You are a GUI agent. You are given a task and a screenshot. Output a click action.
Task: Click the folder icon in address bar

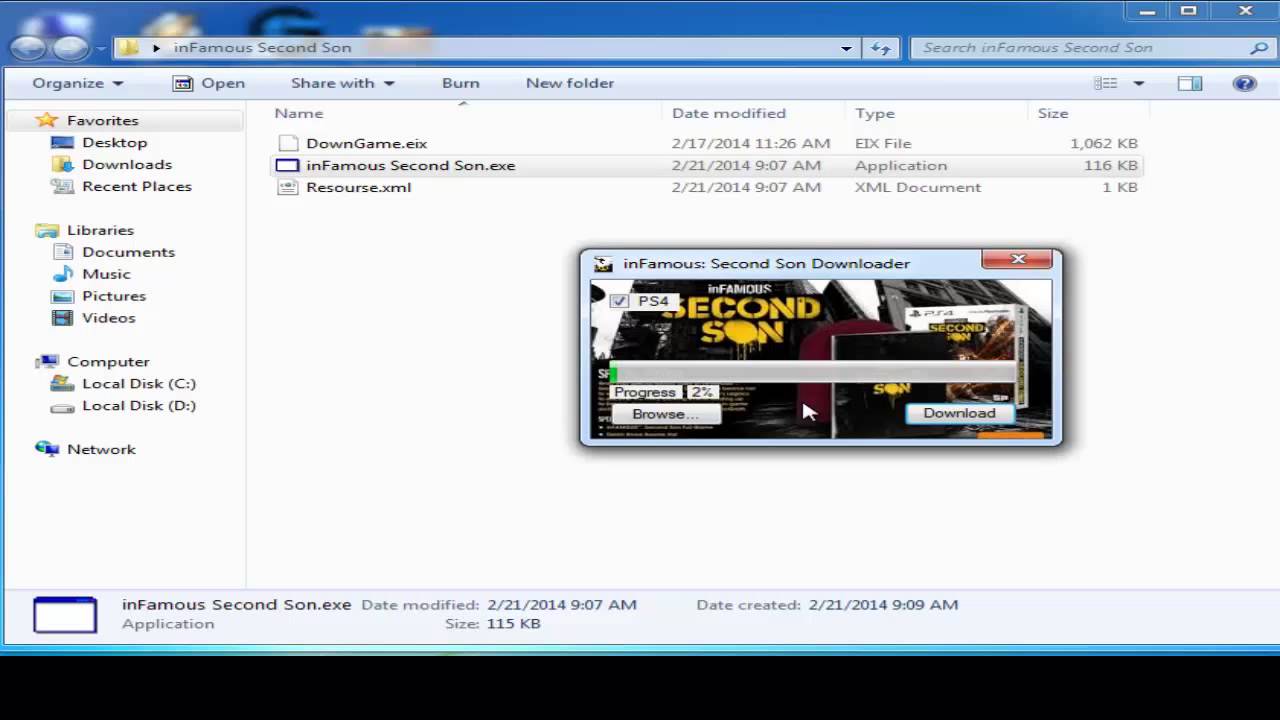pyautogui.click(x=128, y=47)
